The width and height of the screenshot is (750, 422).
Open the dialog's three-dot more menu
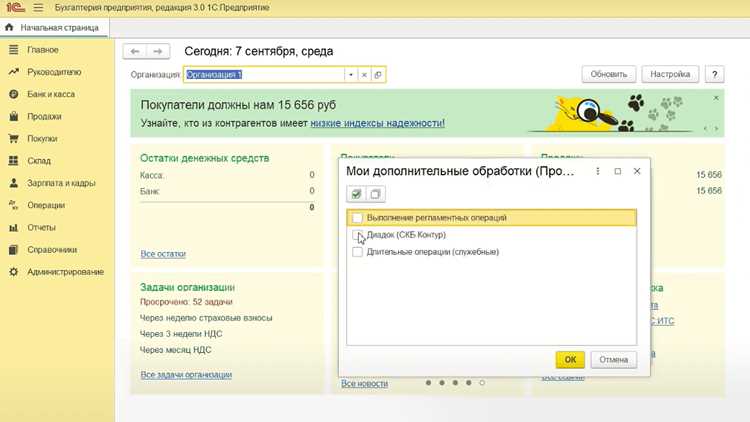tap(598, 171)
